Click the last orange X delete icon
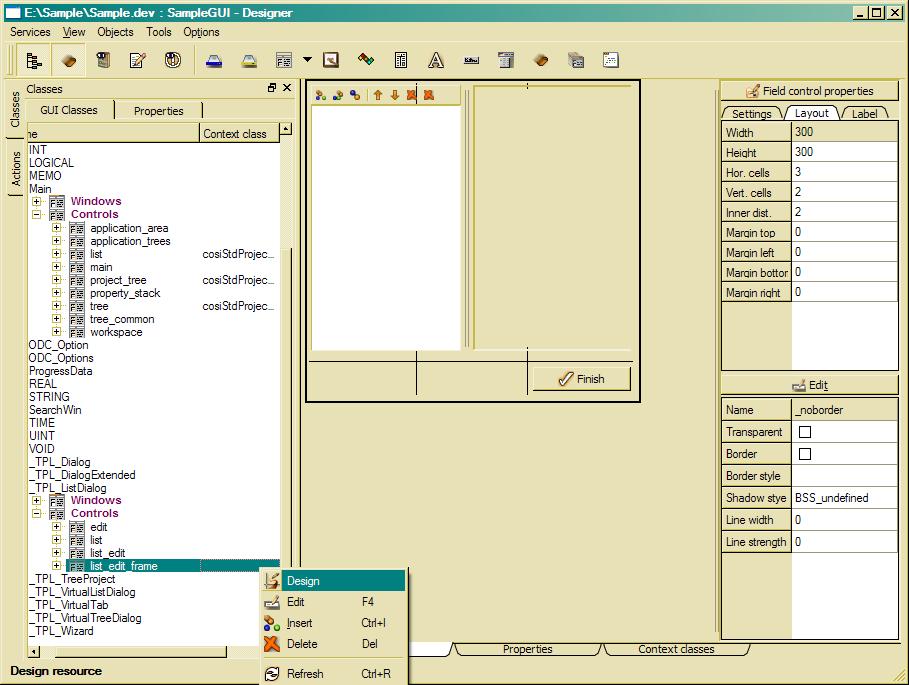The height and width of the screenshot is (685, 909). pyautogui.click(x=428, y=95)
